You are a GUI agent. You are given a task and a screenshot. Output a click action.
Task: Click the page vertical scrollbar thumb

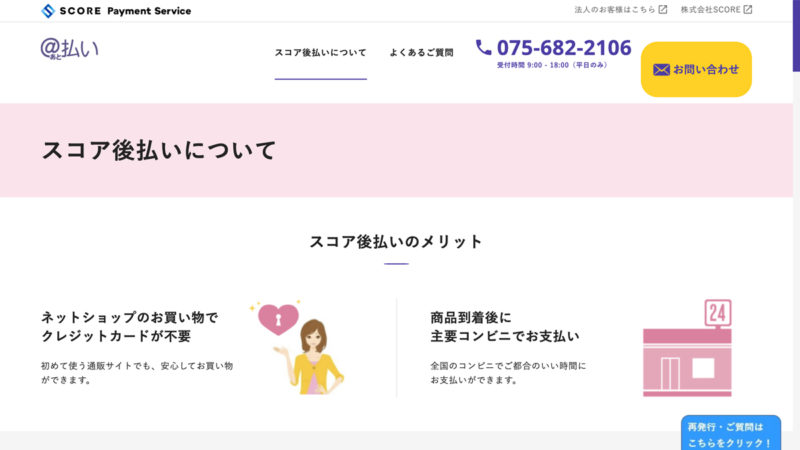796,36
